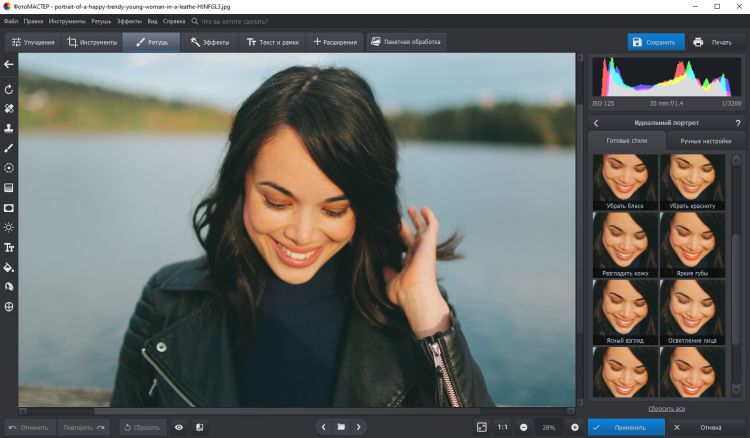
Task: Click the back arrow at top of left toolbar
Action: 9,64
